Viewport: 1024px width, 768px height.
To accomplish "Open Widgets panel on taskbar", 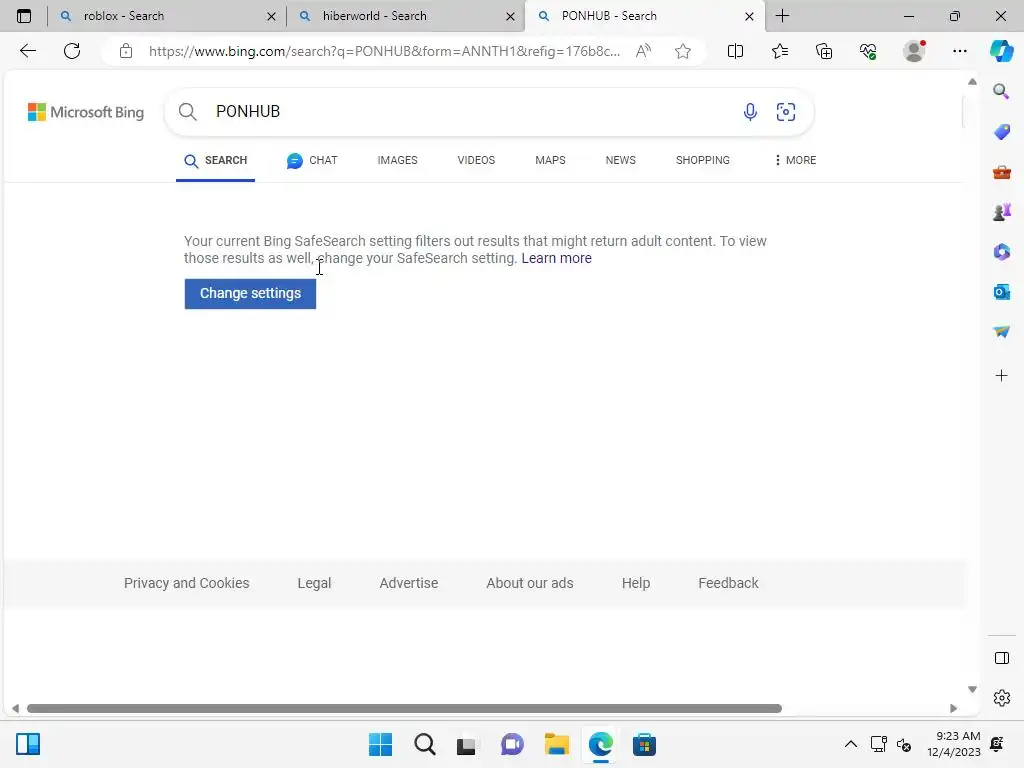I will 28,744.
